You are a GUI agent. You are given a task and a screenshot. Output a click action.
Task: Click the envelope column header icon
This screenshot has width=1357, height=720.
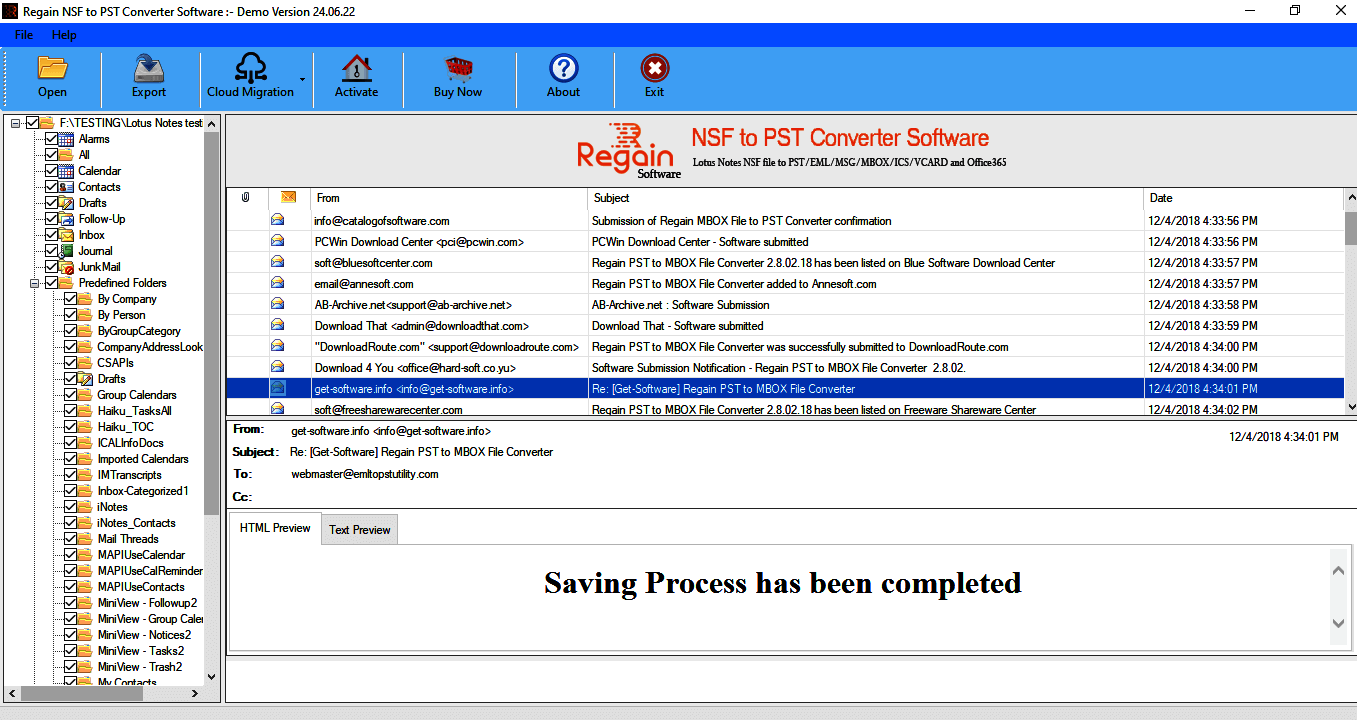tap(288, 197)
